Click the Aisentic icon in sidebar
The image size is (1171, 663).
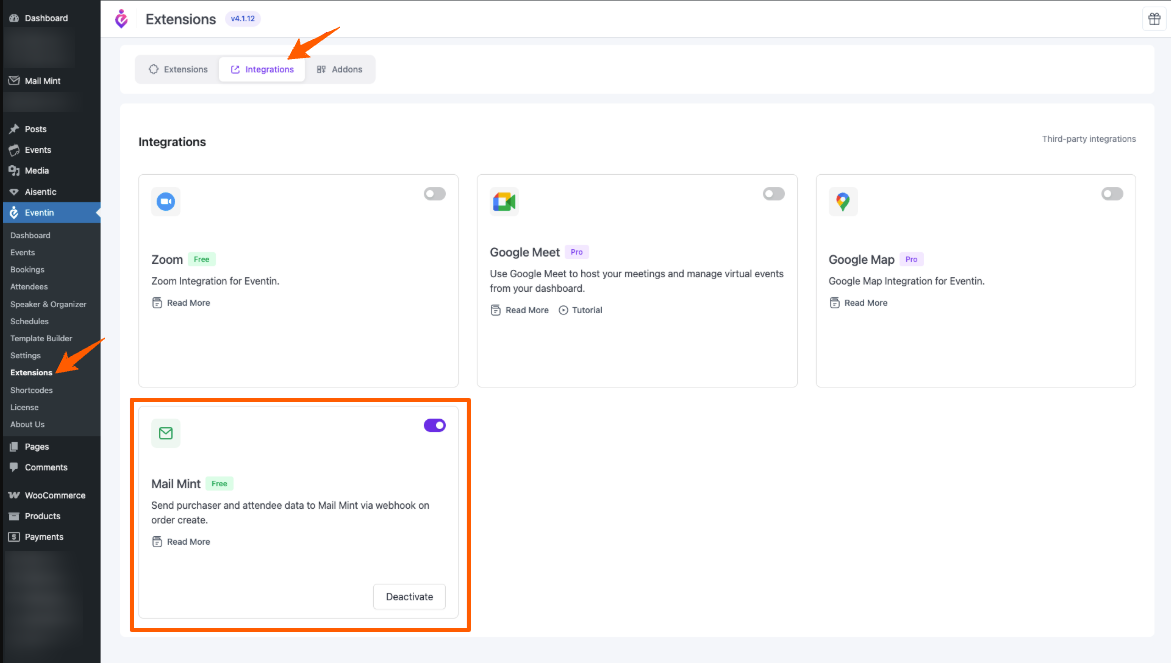click(x=13, y=192)
